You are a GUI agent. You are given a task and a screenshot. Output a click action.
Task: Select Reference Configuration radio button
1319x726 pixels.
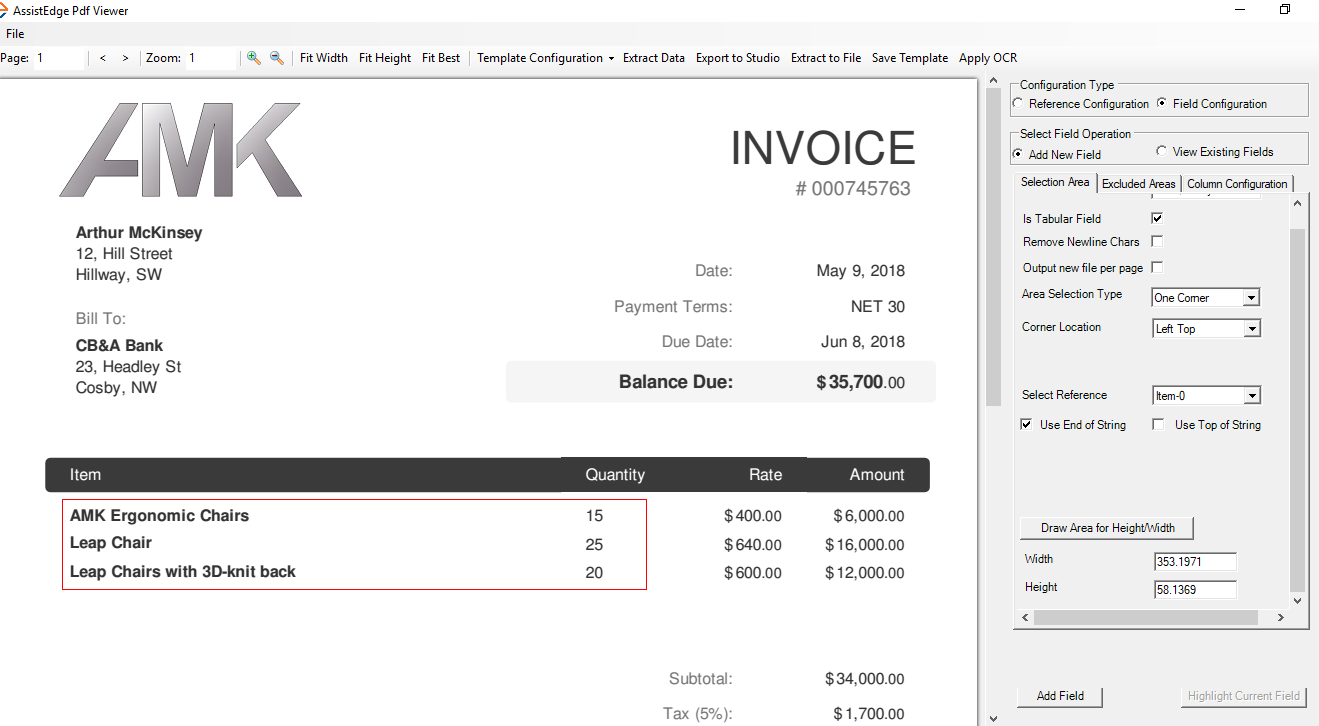coord(1018,103)
